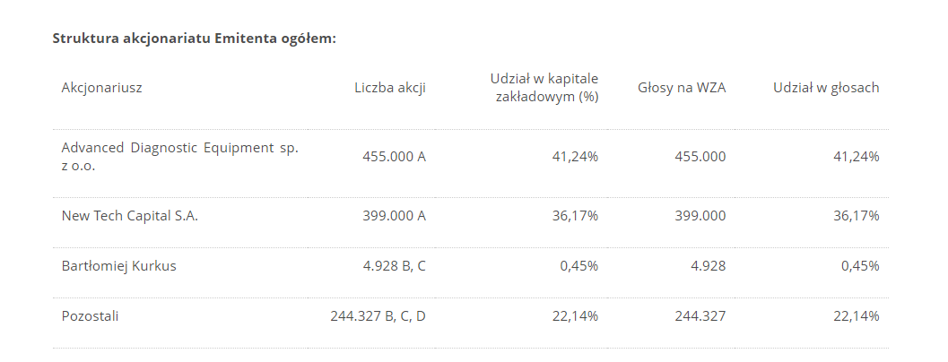
Task: Select the 399.000 A share count
Action: [x=394, y=216]
